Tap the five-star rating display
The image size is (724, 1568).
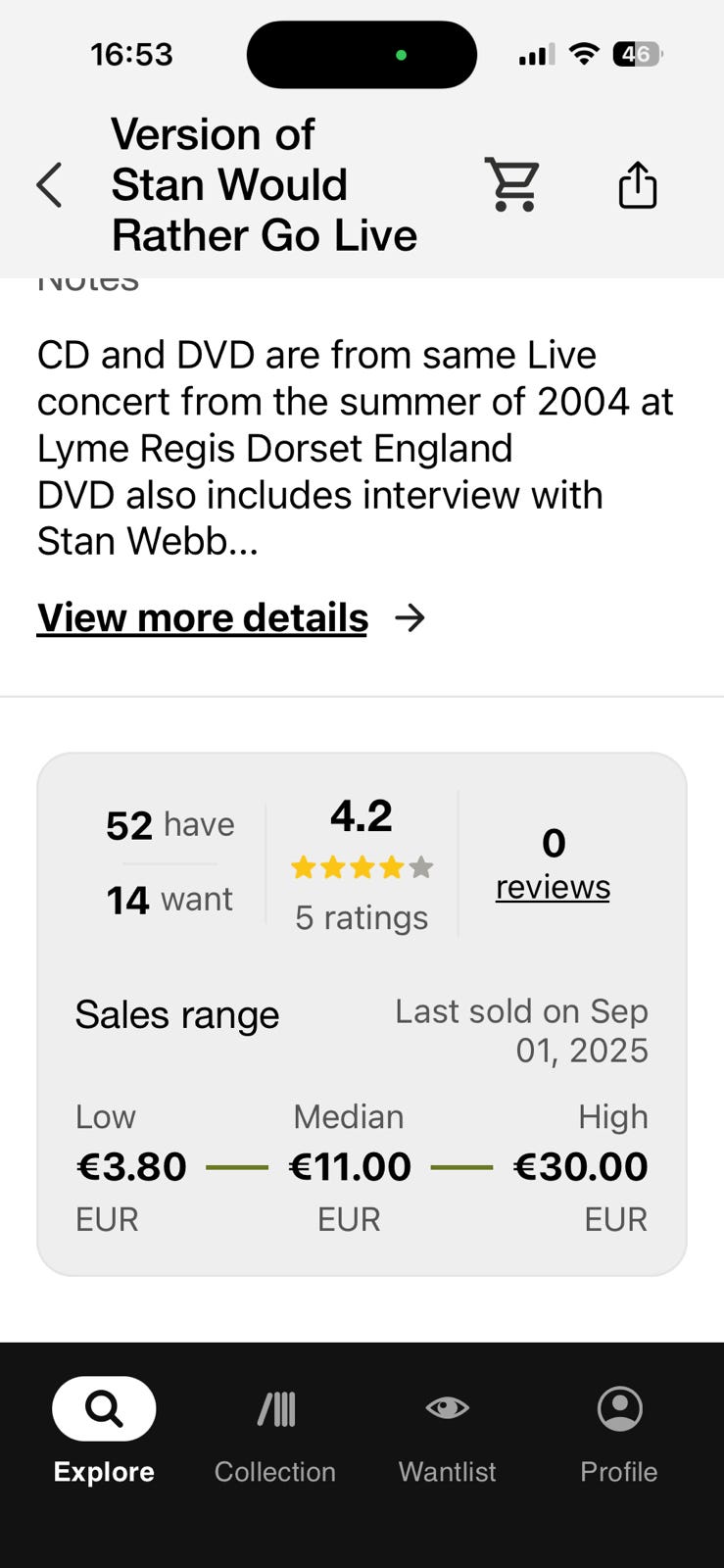pyautogui.click(x=362, y=867)
